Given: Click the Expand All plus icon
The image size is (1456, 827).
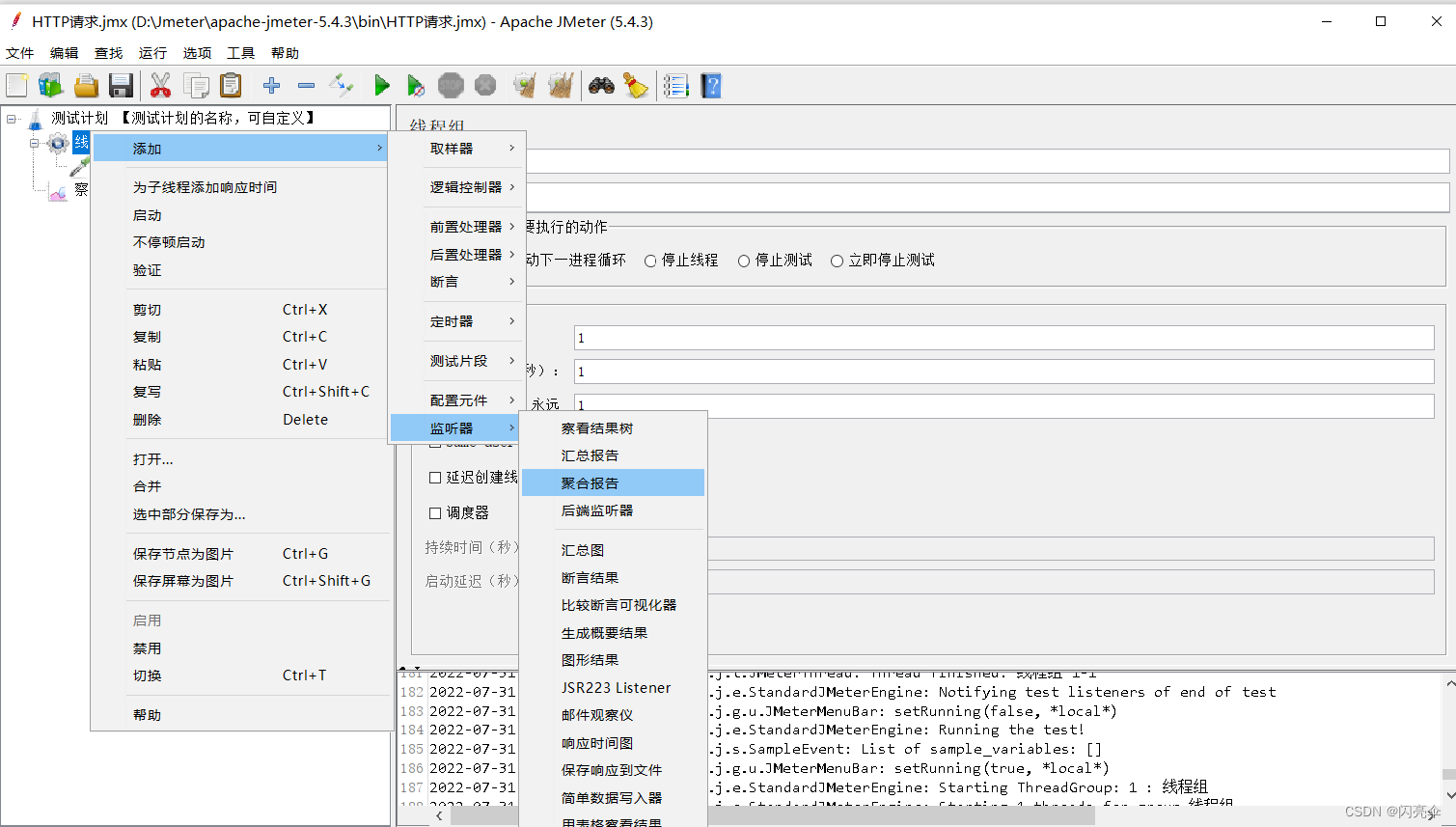Looking at the screenshot, I should [x=272, y=86].
